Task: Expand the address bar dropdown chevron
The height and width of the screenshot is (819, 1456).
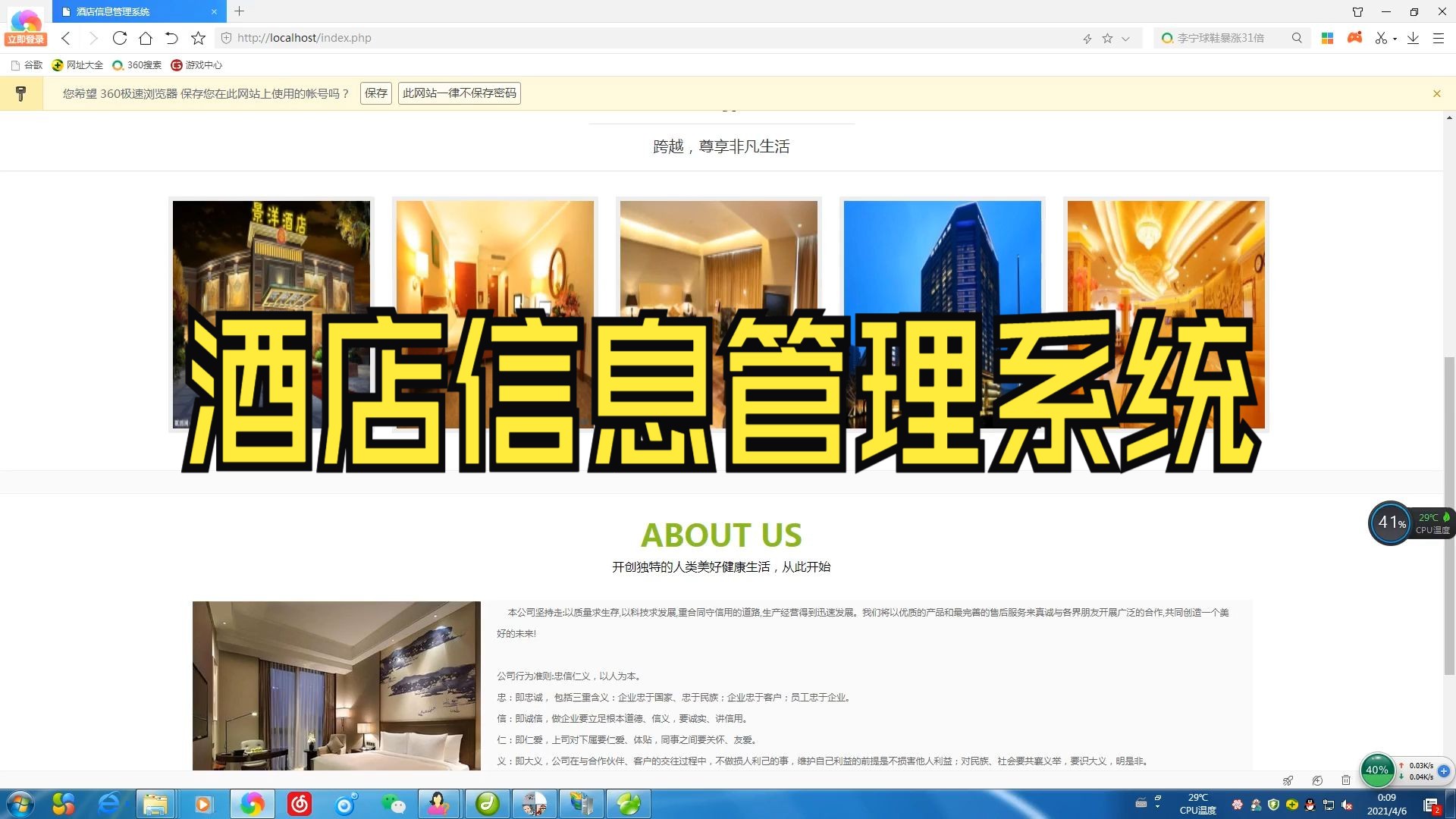Action: tap(1125, 39)
